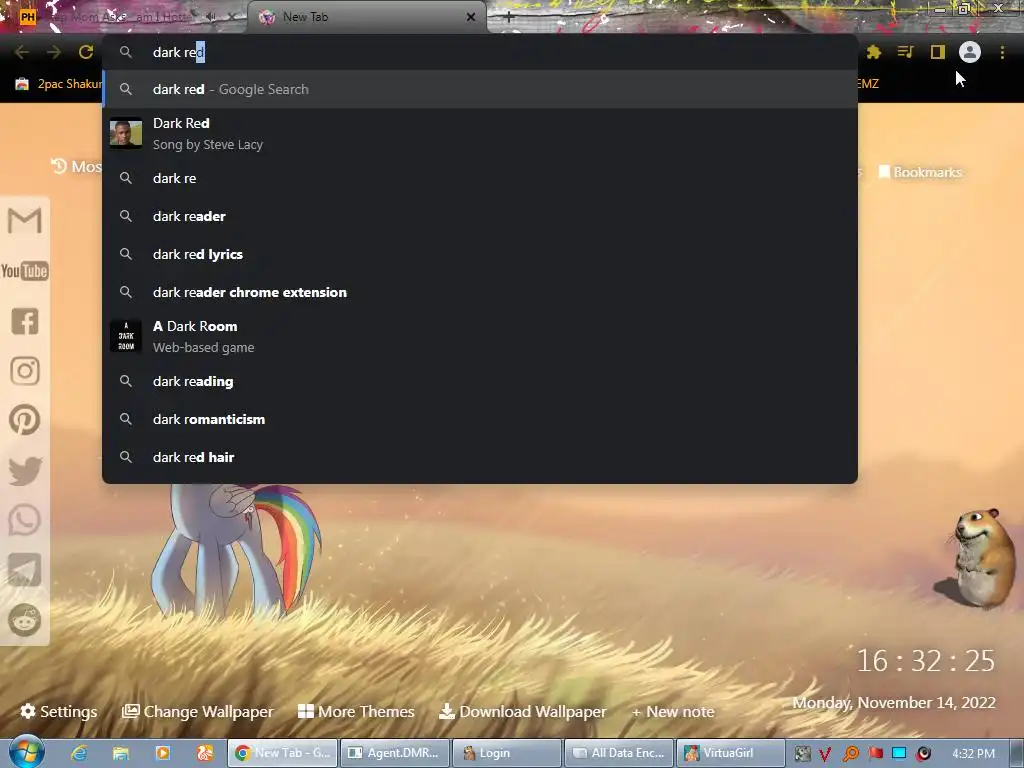The width and height of the screenshot is (1024, 768).
Task: Open Pinterest shortcut in left sidebar
Action: click(25, 420)
